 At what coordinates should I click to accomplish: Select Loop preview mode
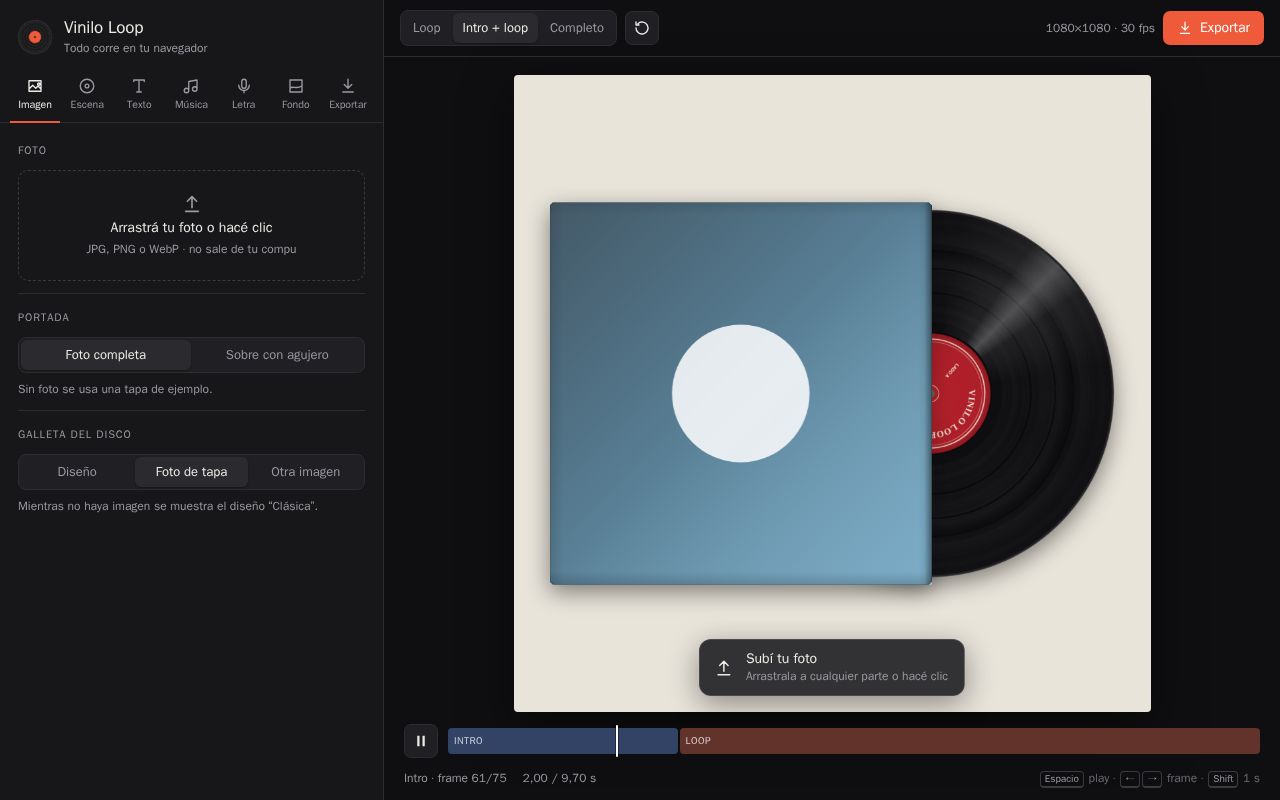click(x=427, y=28)
